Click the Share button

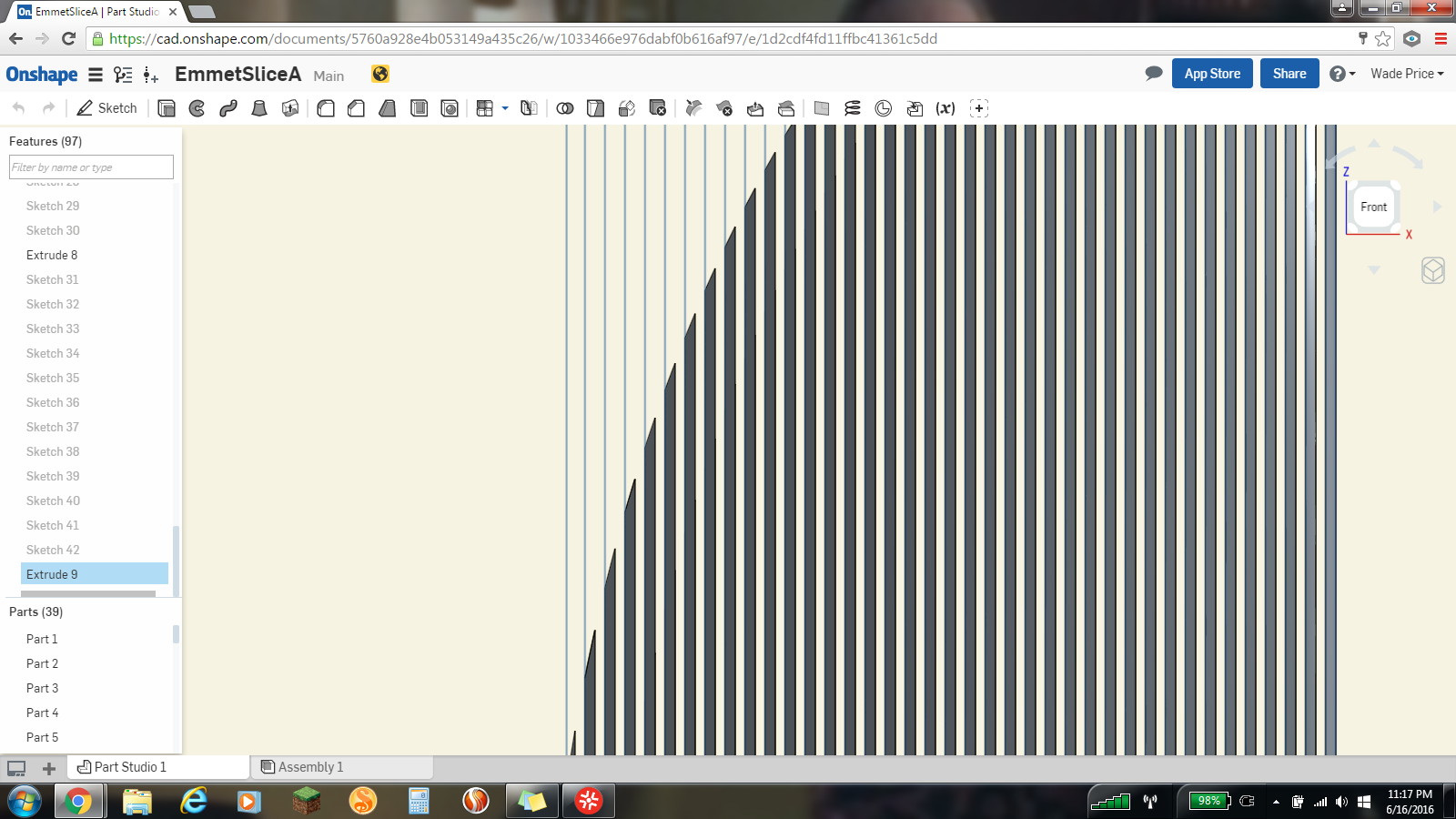click(1289, 74)
